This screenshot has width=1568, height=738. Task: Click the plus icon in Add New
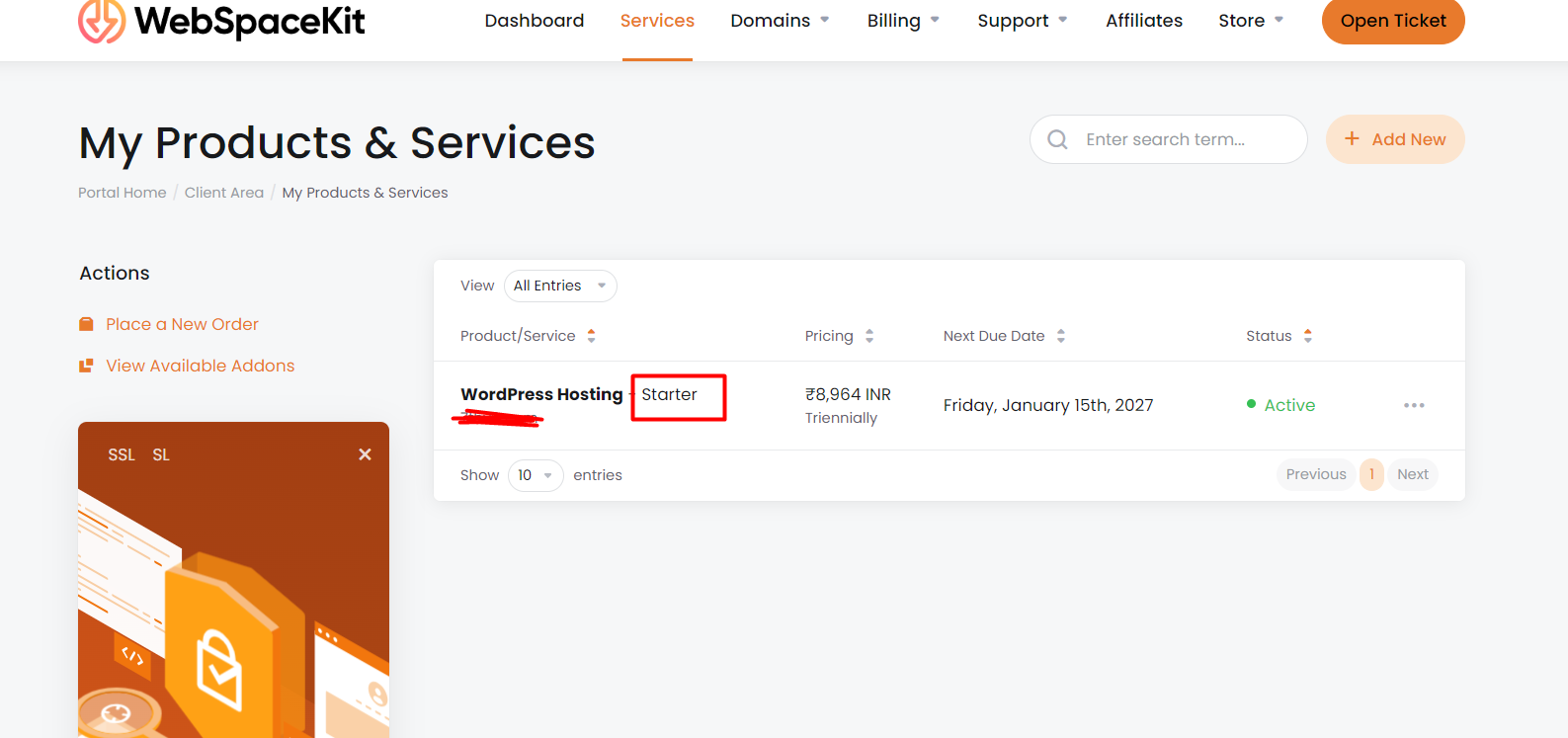coord(1352,139)
